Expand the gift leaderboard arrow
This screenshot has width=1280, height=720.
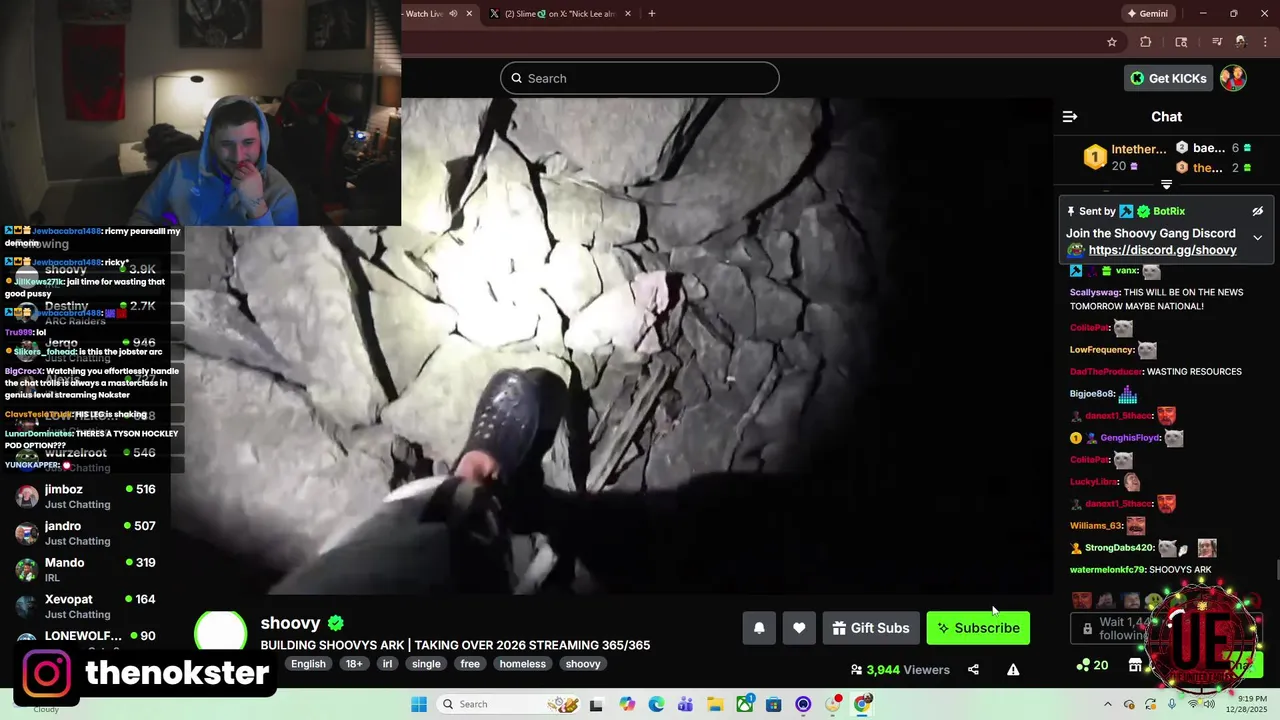click(x=1166, y=184)
